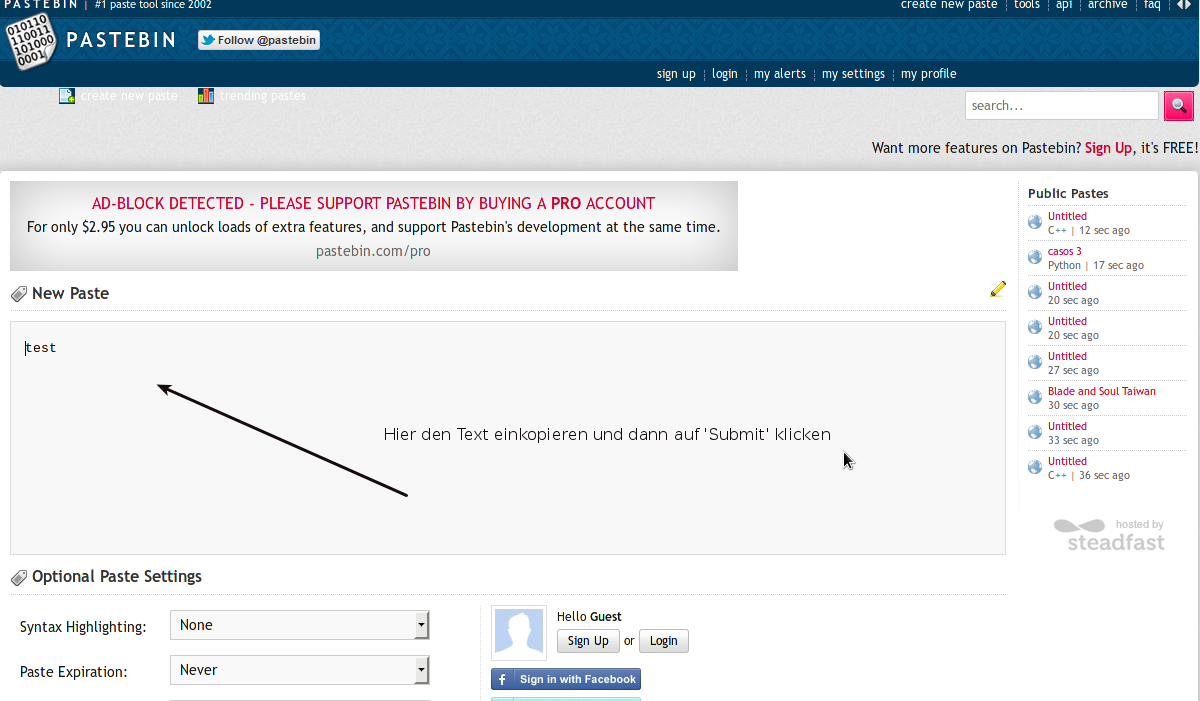Image resolution: width=1200 pixels, height=701 pixels.
Task: Click the pastebin.com/pro text in banner
Action: [373, 251]
